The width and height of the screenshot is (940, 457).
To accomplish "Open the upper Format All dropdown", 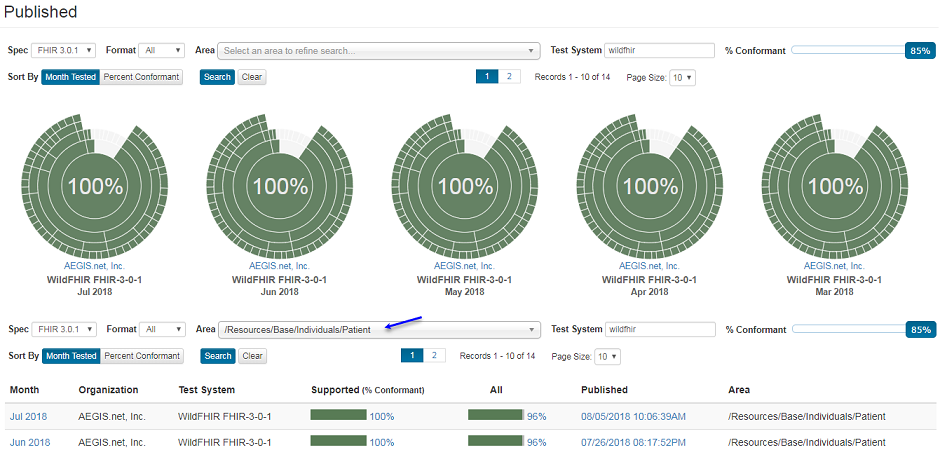I will pyautogui.click(x=161, y=50).
